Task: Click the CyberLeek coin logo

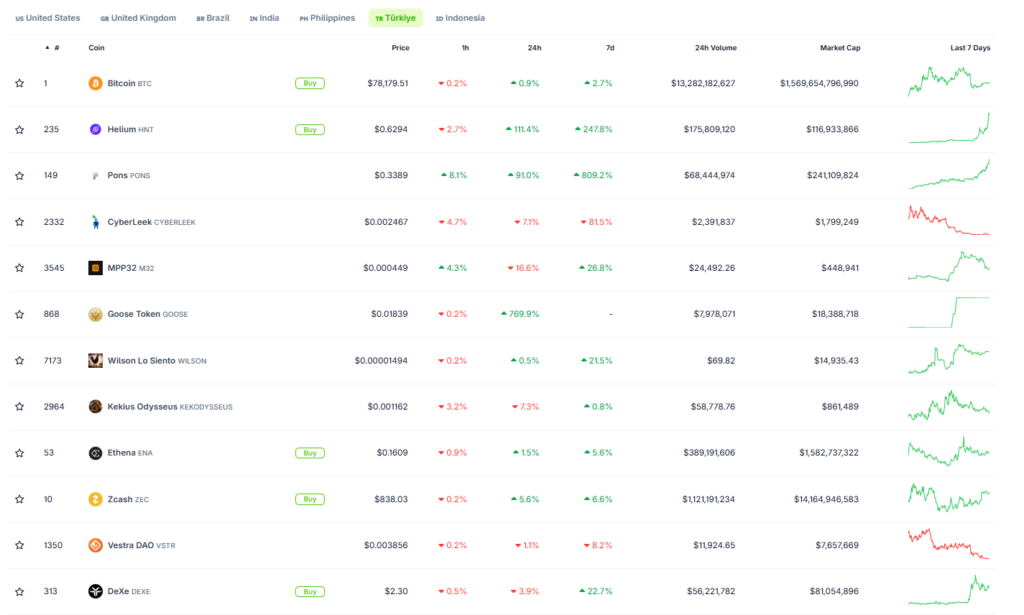Action: (95, 222)
